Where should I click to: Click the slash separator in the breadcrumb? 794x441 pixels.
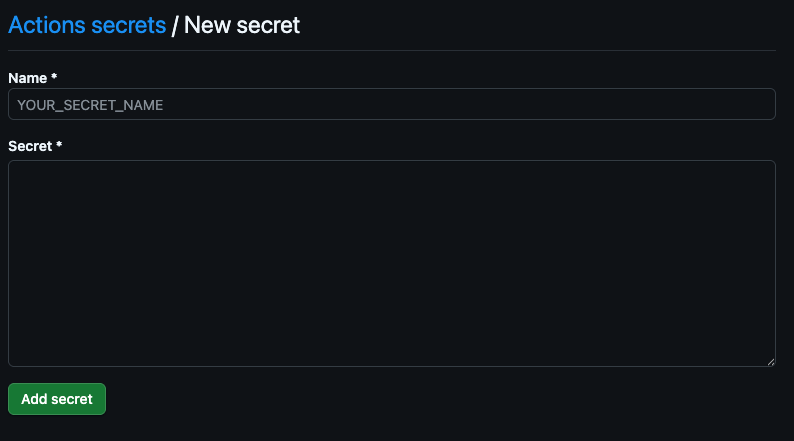click(x=175, y=26)
